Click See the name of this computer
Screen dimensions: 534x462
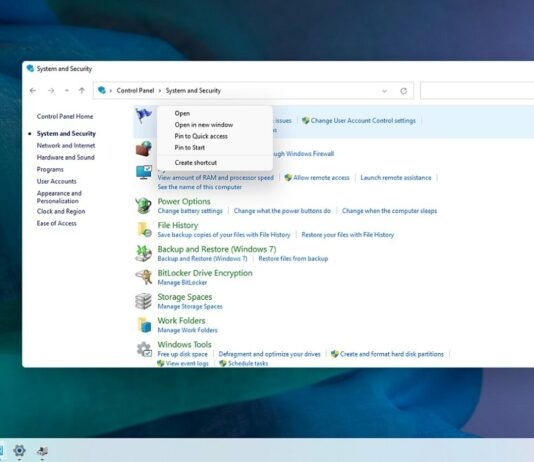(200, 187)
